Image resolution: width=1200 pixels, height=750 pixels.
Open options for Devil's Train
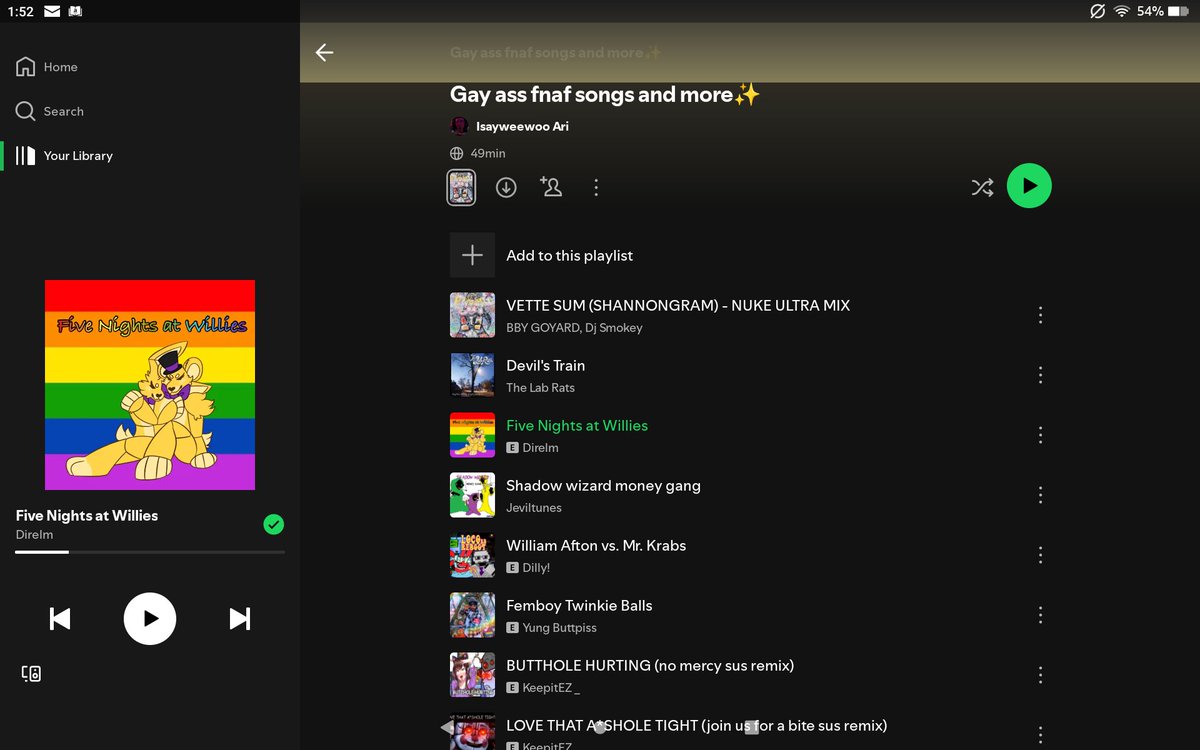[1040, 375]
